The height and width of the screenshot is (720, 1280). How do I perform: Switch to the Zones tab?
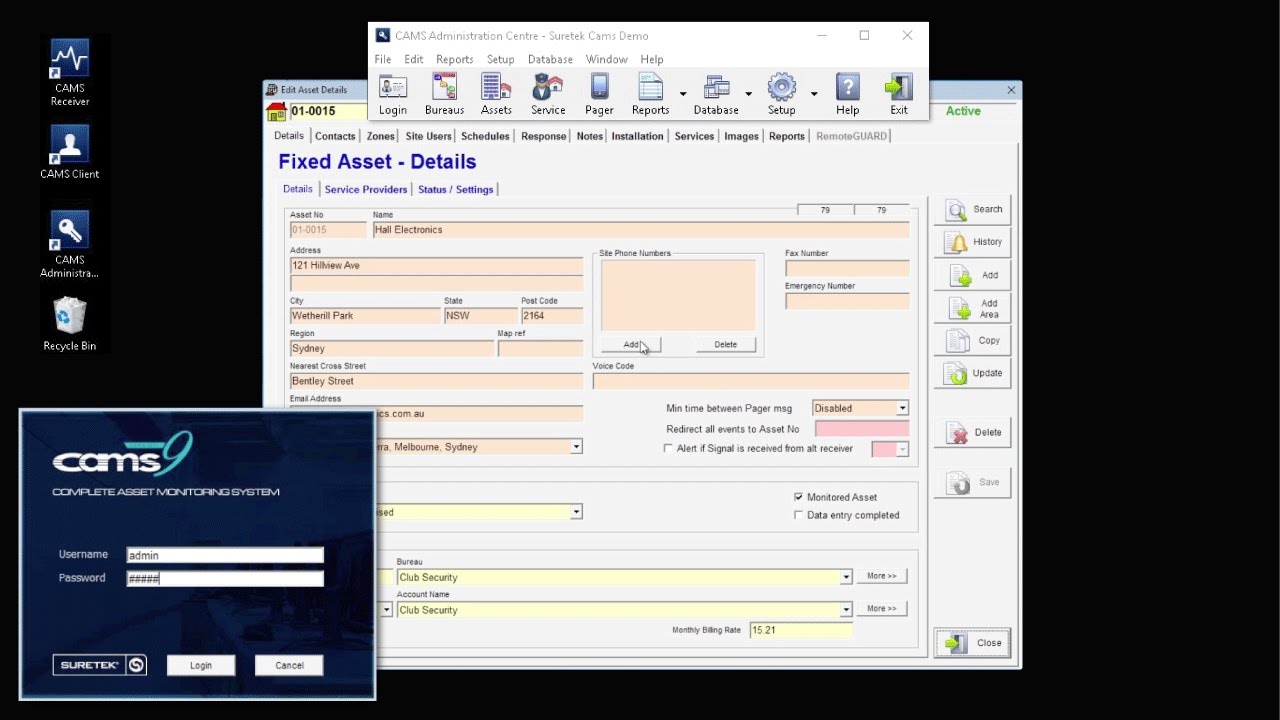(380, 136)
